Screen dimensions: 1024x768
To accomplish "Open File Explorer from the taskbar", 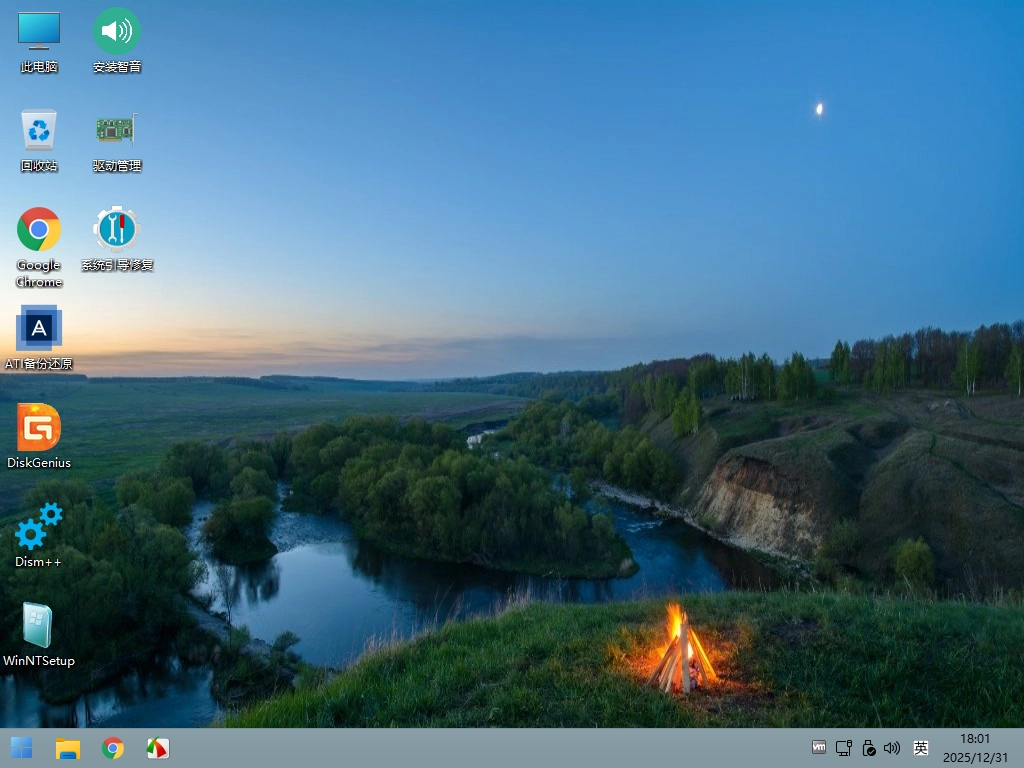I will pos(67,748).
